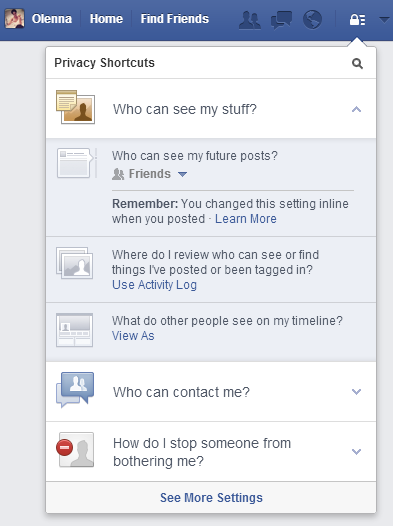393x526 pixels.
Task: Click the tagged photos icon
Action: coord(74,263)
